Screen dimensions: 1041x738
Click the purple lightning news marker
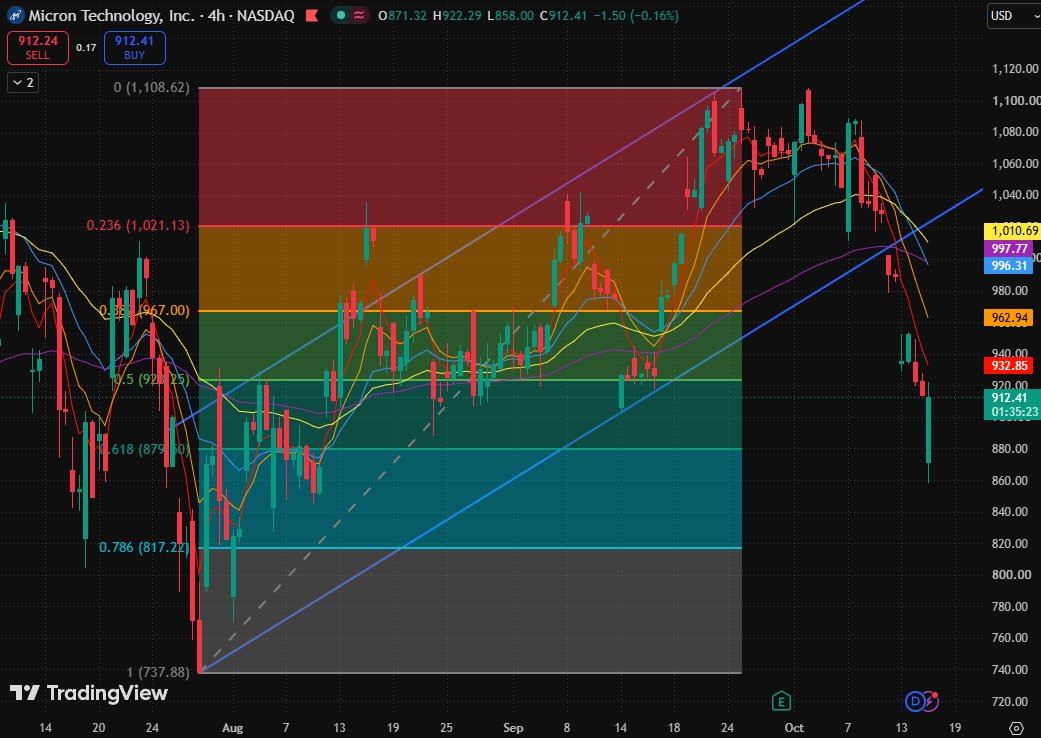pos(932,700)
